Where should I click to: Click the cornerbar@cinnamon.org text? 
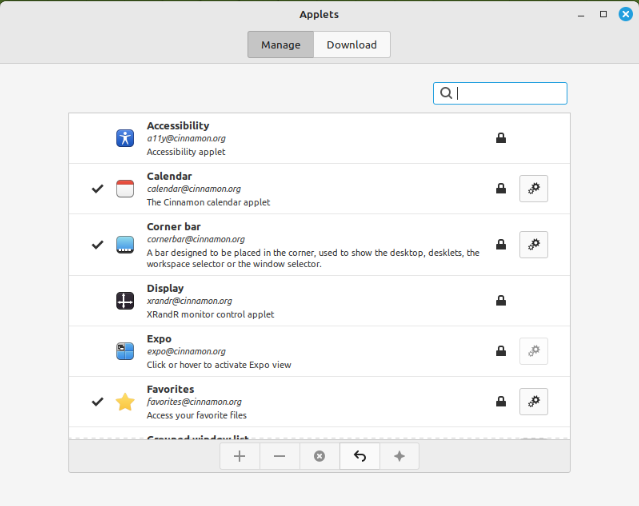(x=196, y=239)
